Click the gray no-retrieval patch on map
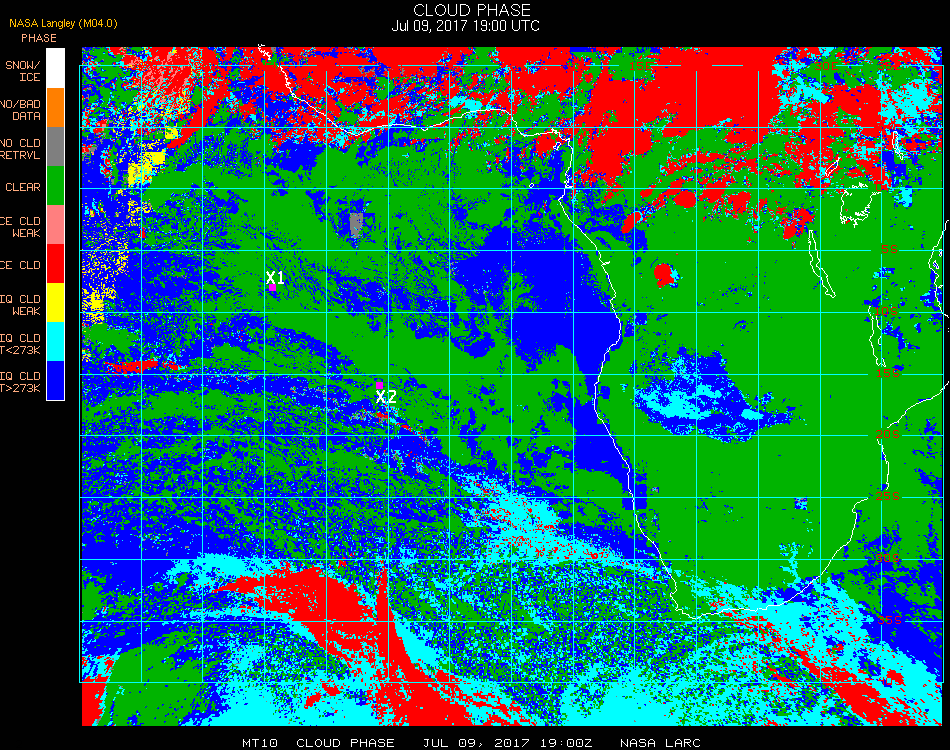 click(x=356, y=224)
